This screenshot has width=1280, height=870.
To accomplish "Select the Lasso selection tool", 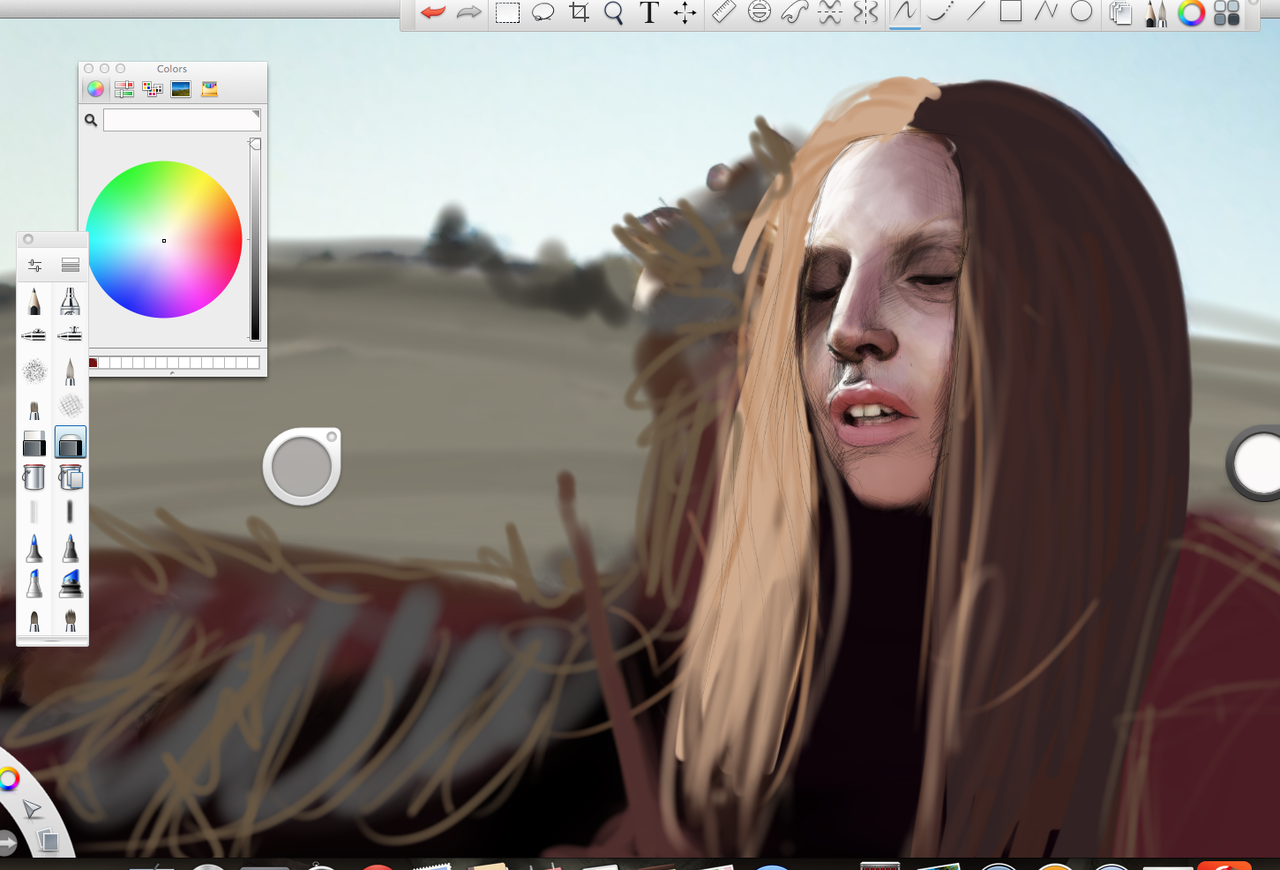I will pos(543,13).
